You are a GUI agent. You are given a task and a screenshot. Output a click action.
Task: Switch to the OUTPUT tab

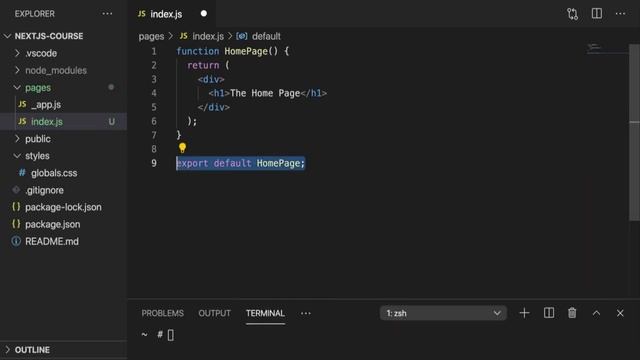[214, 313]
